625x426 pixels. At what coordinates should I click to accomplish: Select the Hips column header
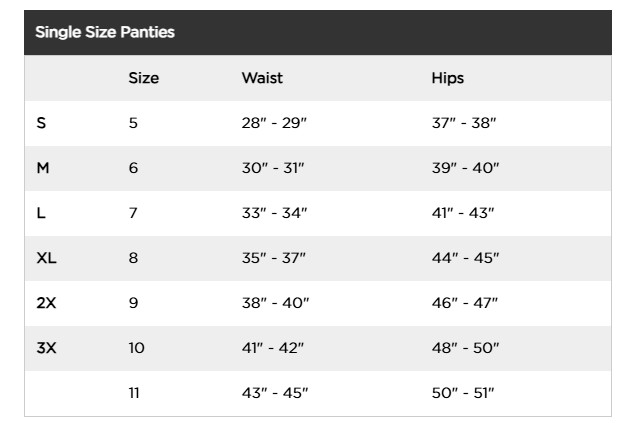[447, 78]
